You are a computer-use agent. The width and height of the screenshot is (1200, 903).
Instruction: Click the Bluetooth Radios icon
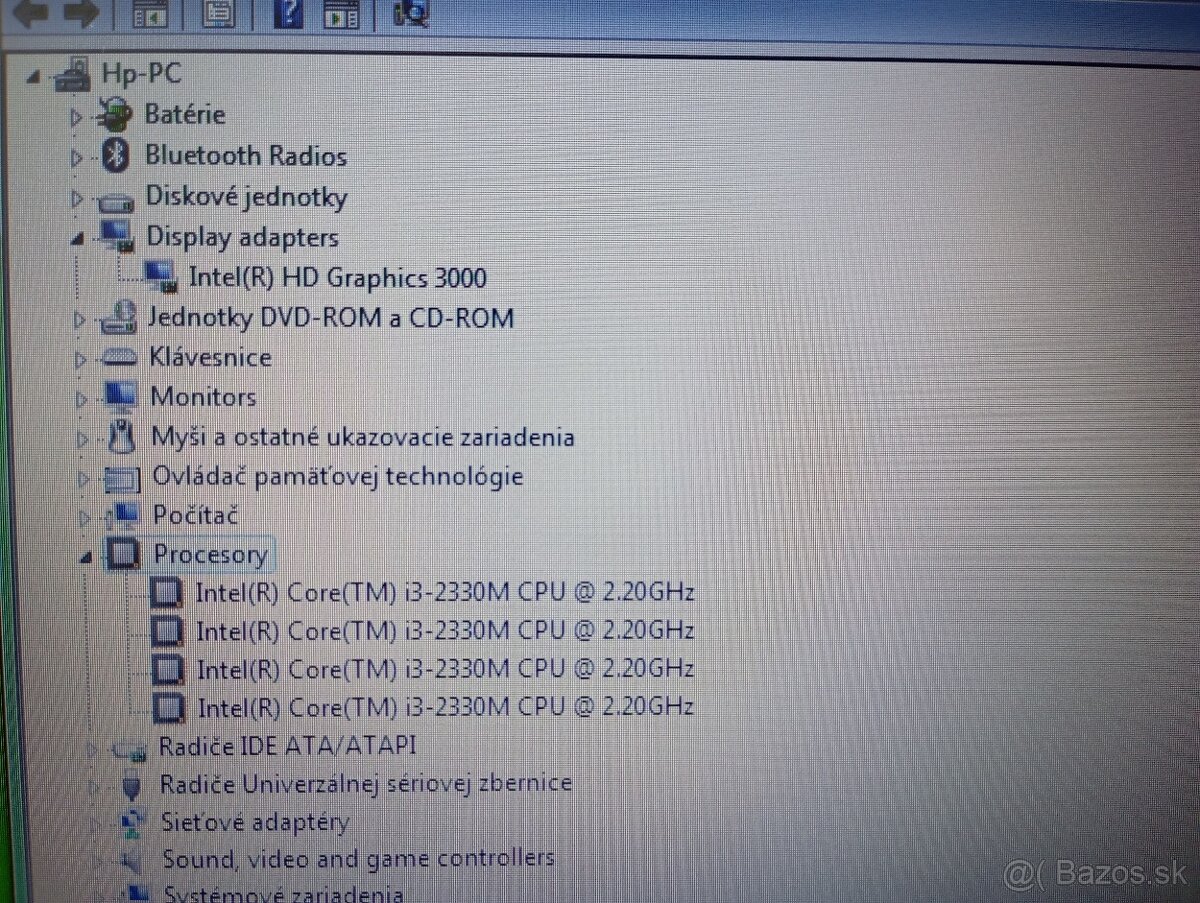click(x=117, y=155)
